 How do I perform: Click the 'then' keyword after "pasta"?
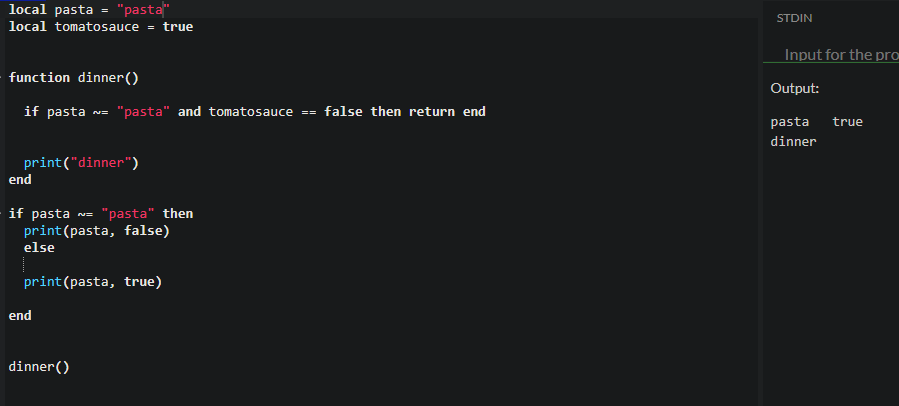coord(177,213)
